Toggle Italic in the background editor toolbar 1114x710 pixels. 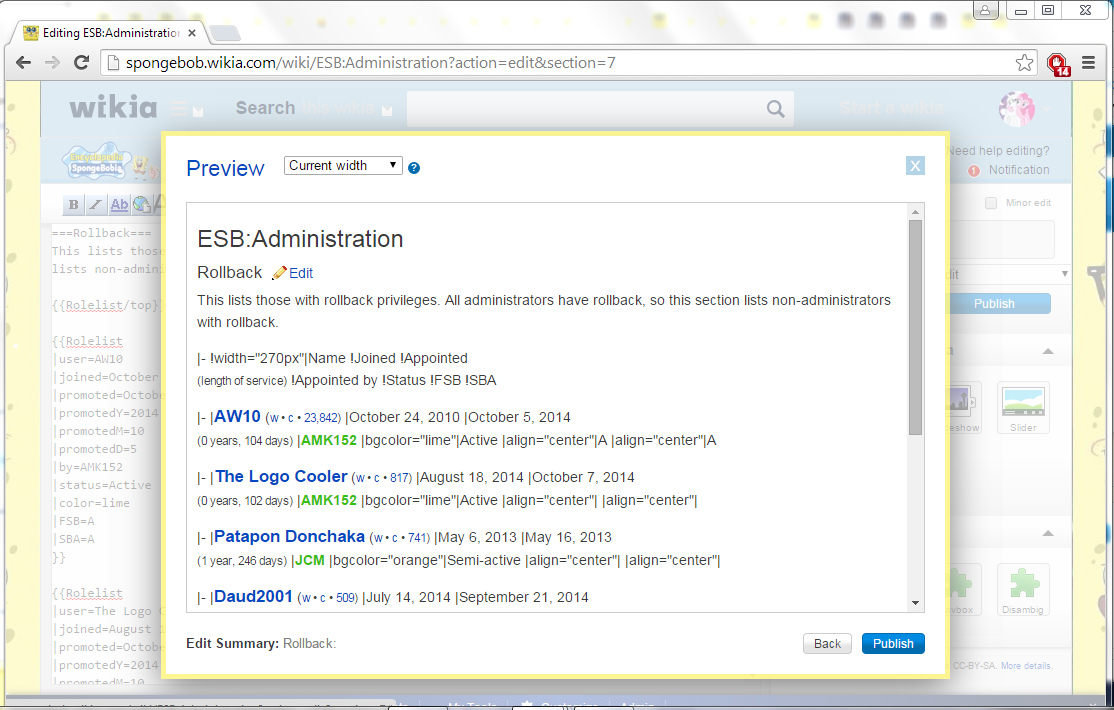coord(95,205)
